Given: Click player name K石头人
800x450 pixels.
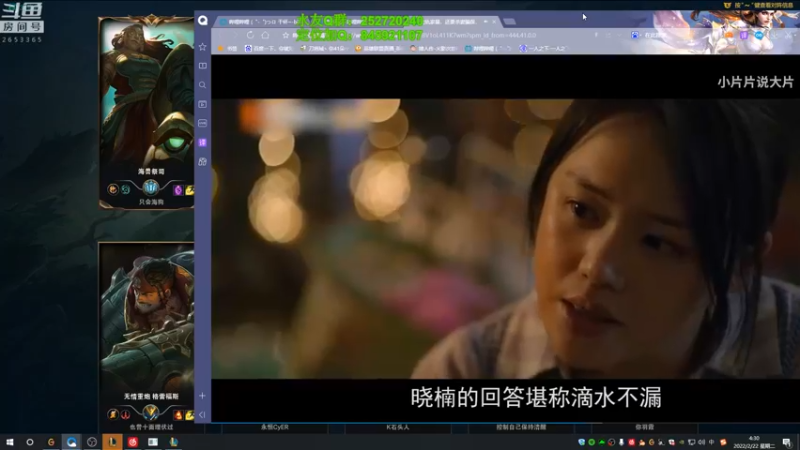Looking at the screenshot, I should click(397, 427).
